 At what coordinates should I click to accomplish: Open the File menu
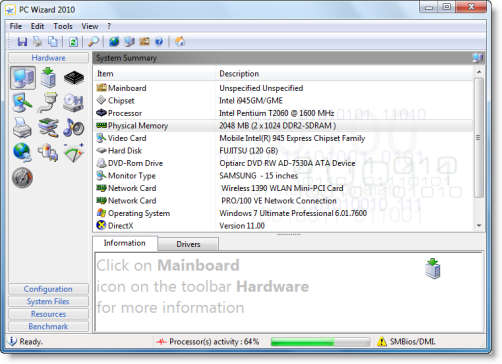pyautogui.click(x=16, y=26)
